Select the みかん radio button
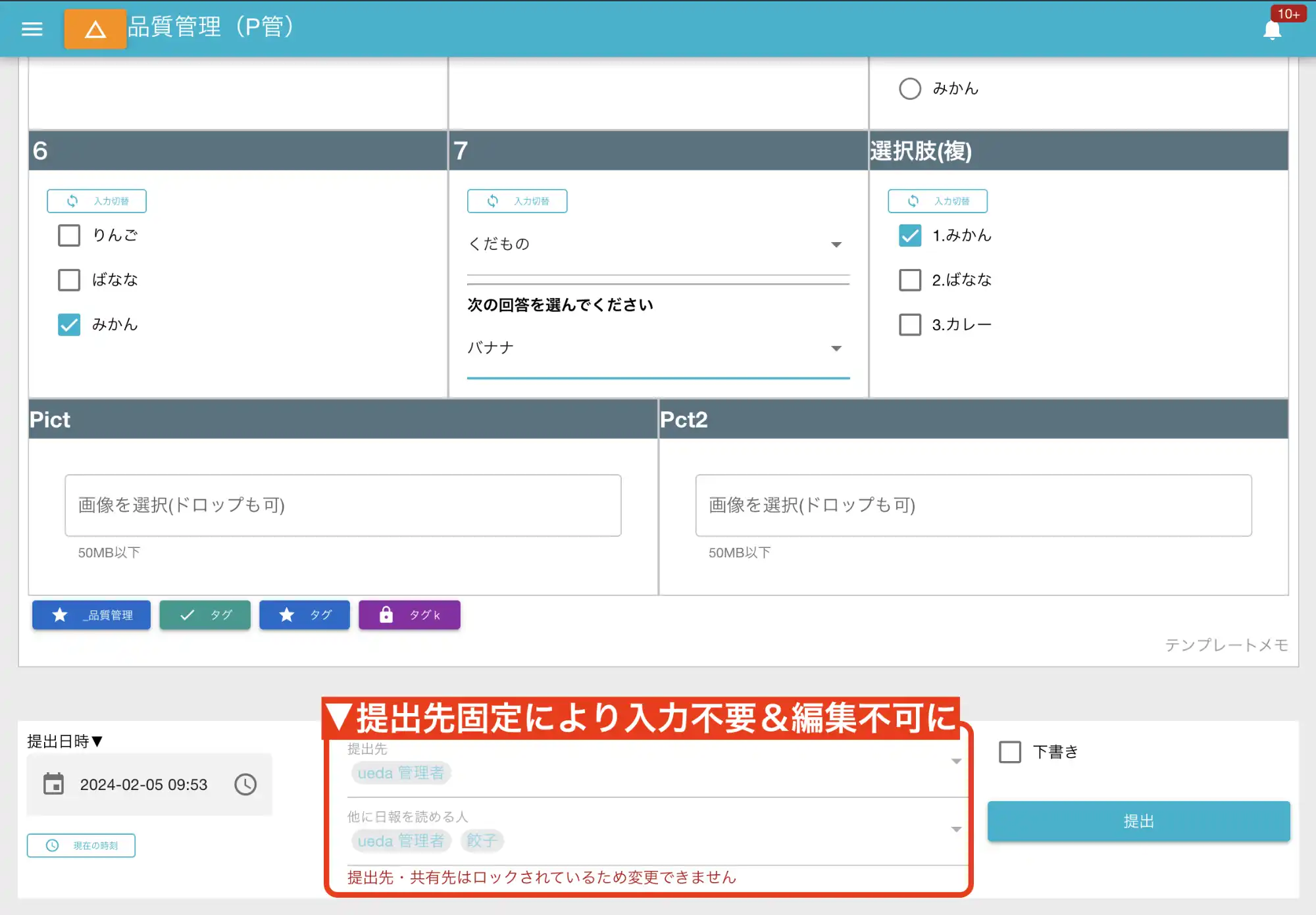This screenshot has width=1316, height=915. [909, 87]
